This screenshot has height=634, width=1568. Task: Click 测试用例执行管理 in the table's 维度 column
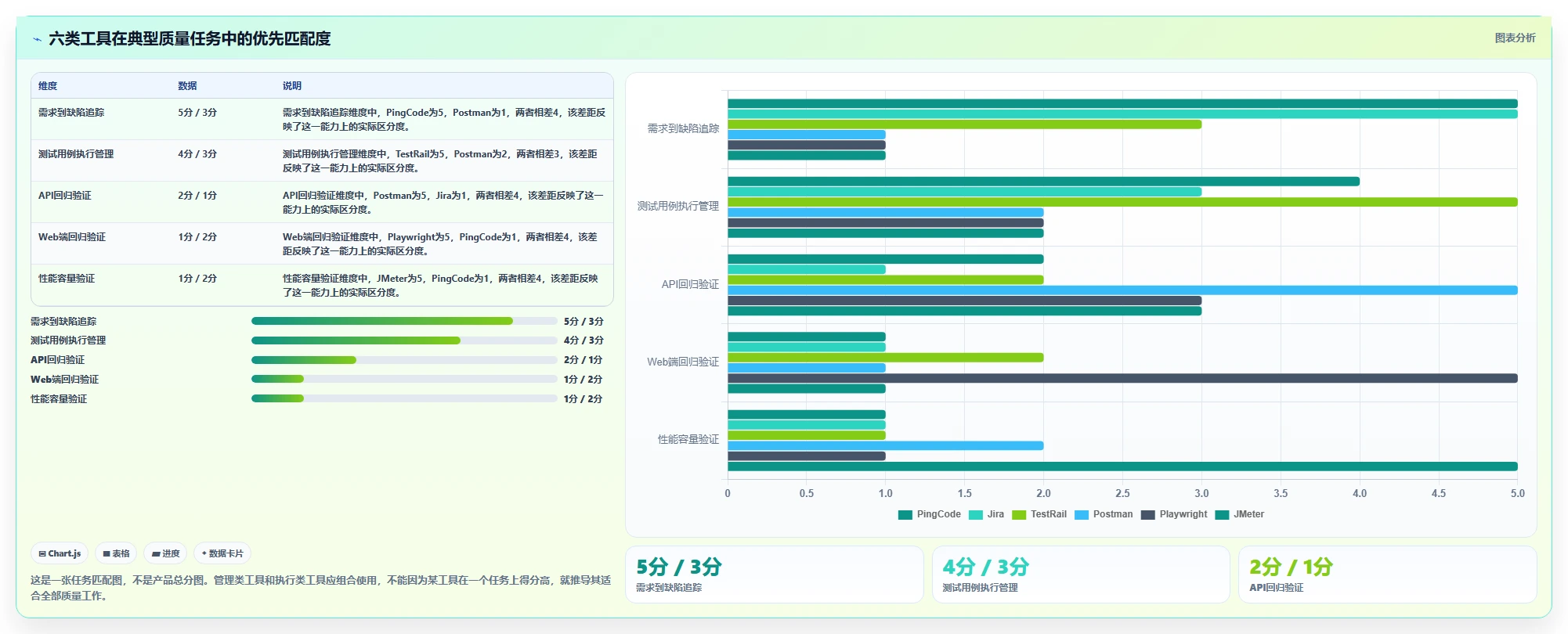click(76, 154)
